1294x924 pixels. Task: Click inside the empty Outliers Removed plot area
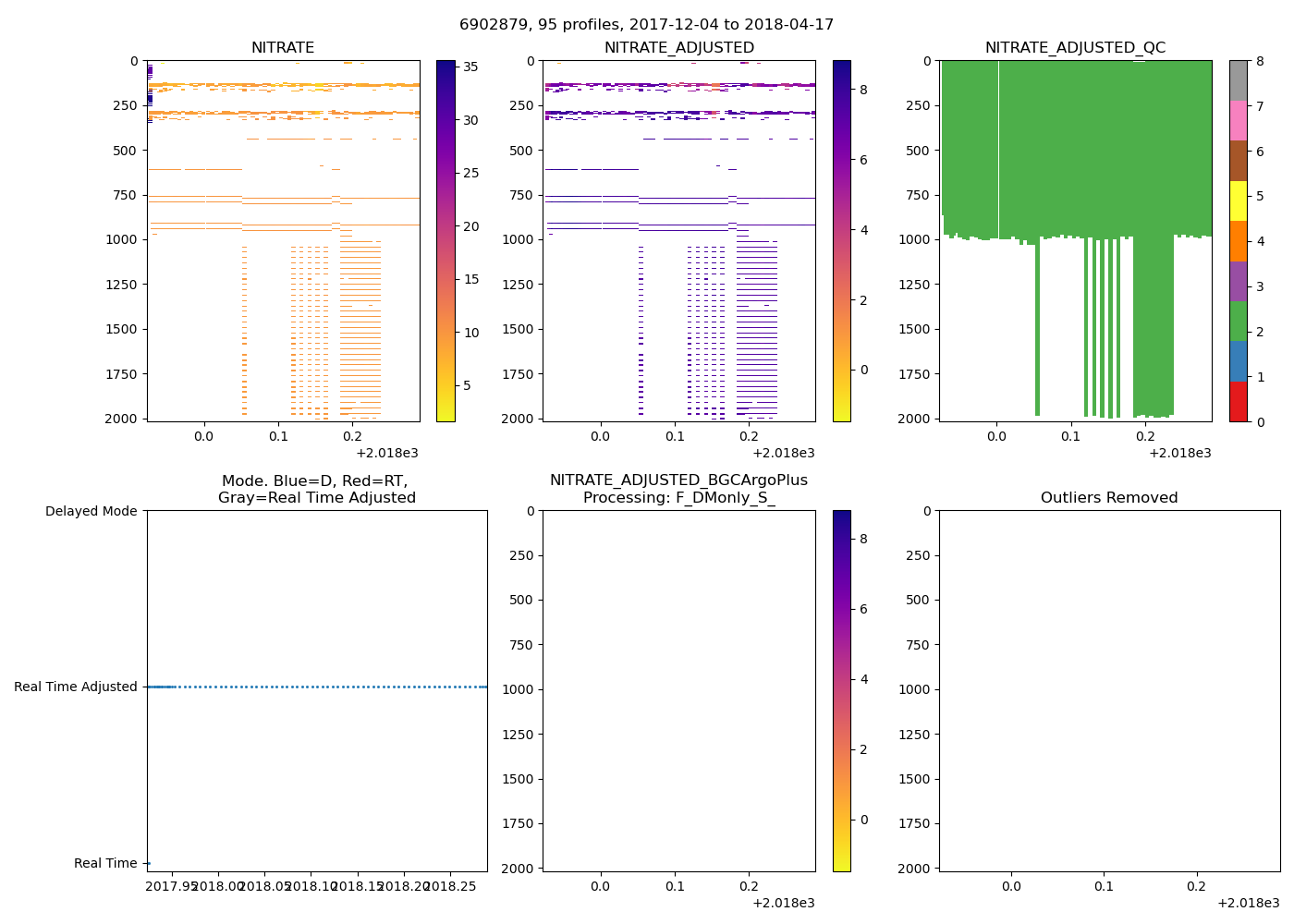coord(1108,690)
